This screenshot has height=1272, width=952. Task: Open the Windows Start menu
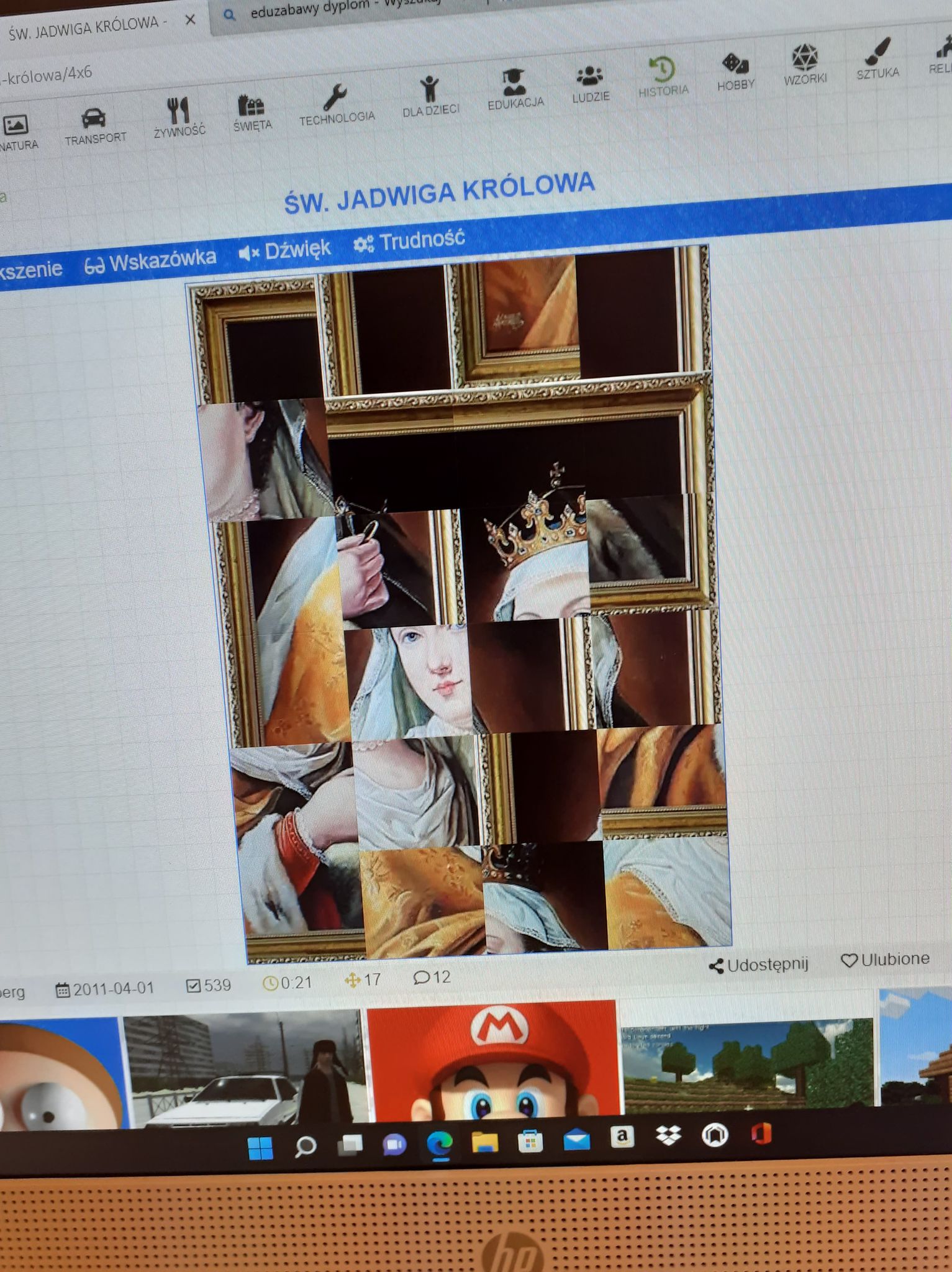click(260, 1148)
